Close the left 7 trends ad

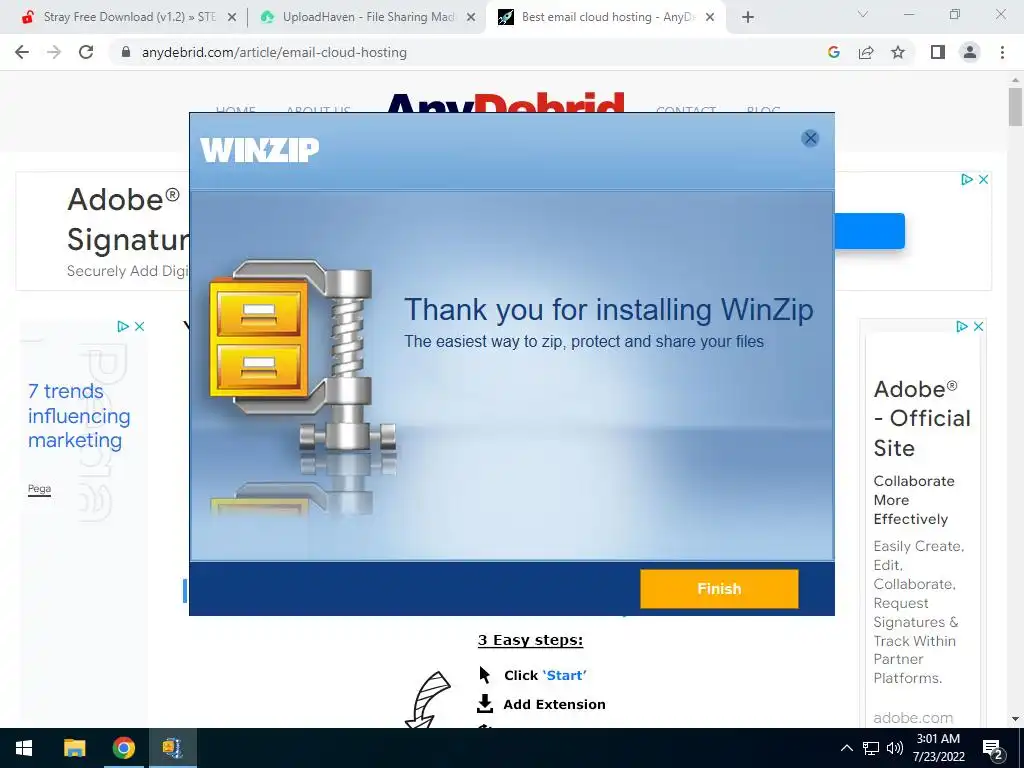[x=139, y=326]
